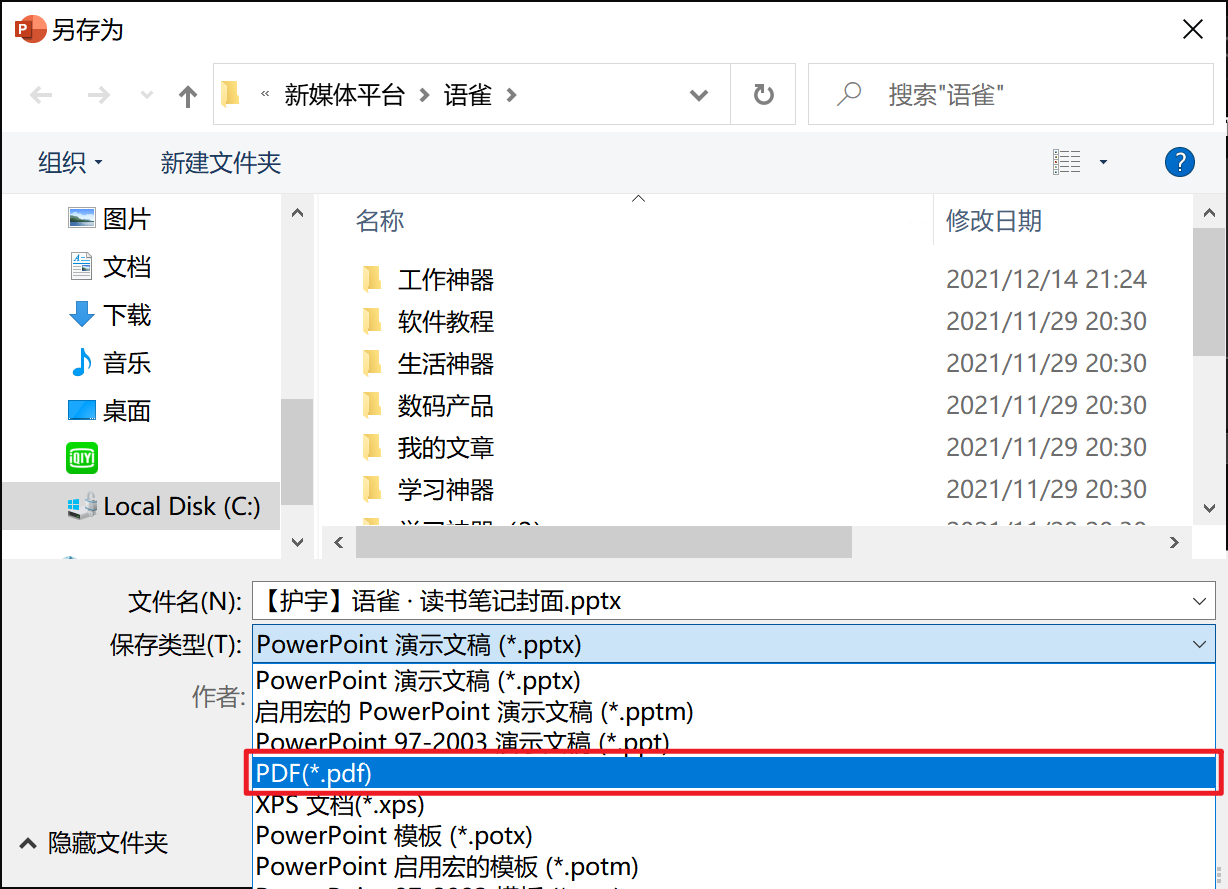Viewport: 1228px width, 889px height.
Task: Go up one folder level
Action: pyautogui.click(x=187, y=95)
